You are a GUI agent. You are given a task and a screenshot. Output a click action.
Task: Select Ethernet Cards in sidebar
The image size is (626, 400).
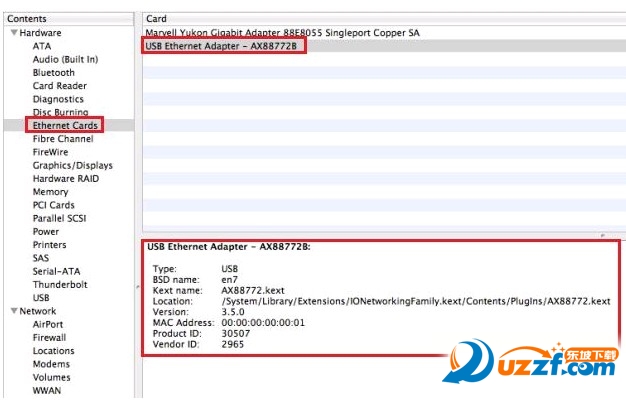click(x=65, y=126)
